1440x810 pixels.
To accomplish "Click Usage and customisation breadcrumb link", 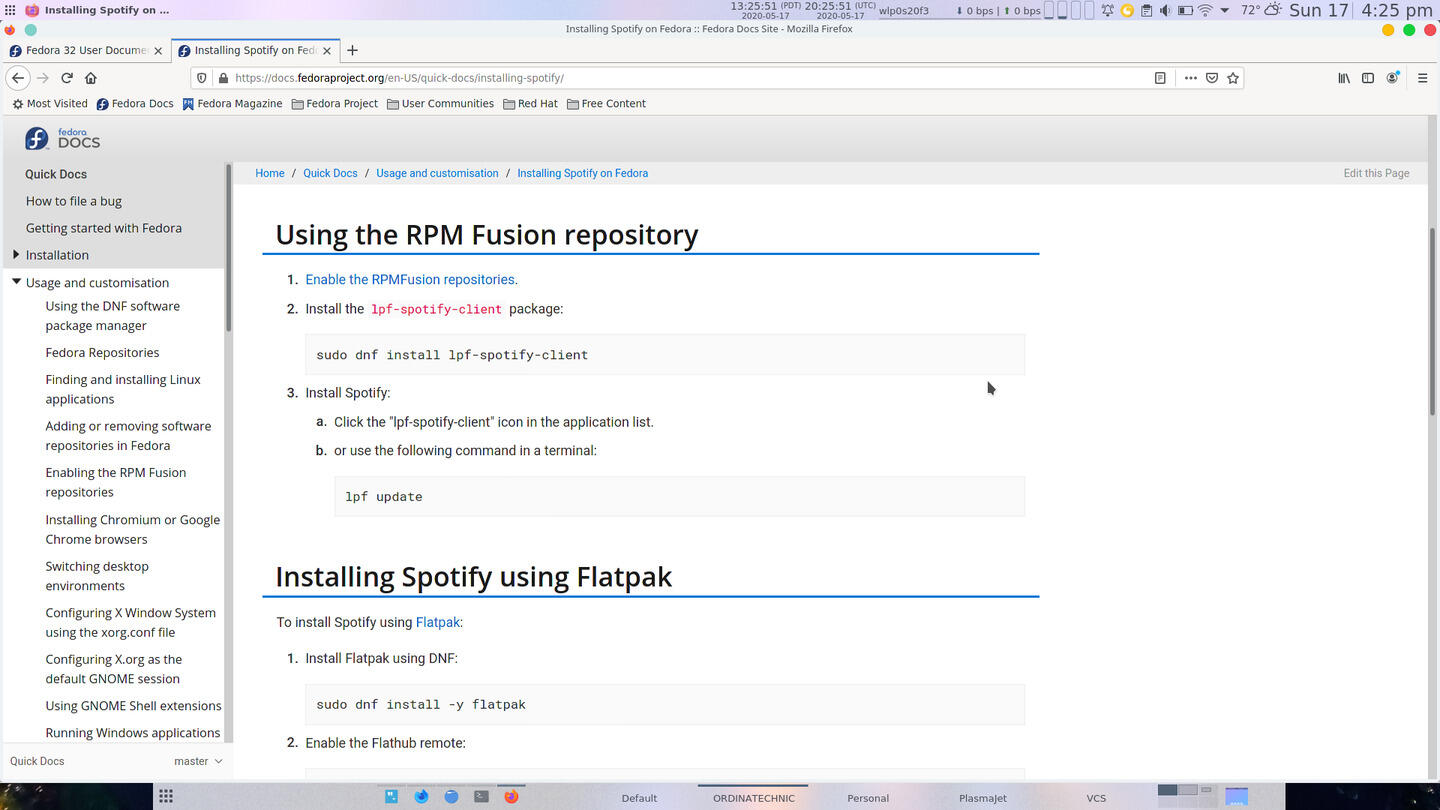I will point(437,173).
